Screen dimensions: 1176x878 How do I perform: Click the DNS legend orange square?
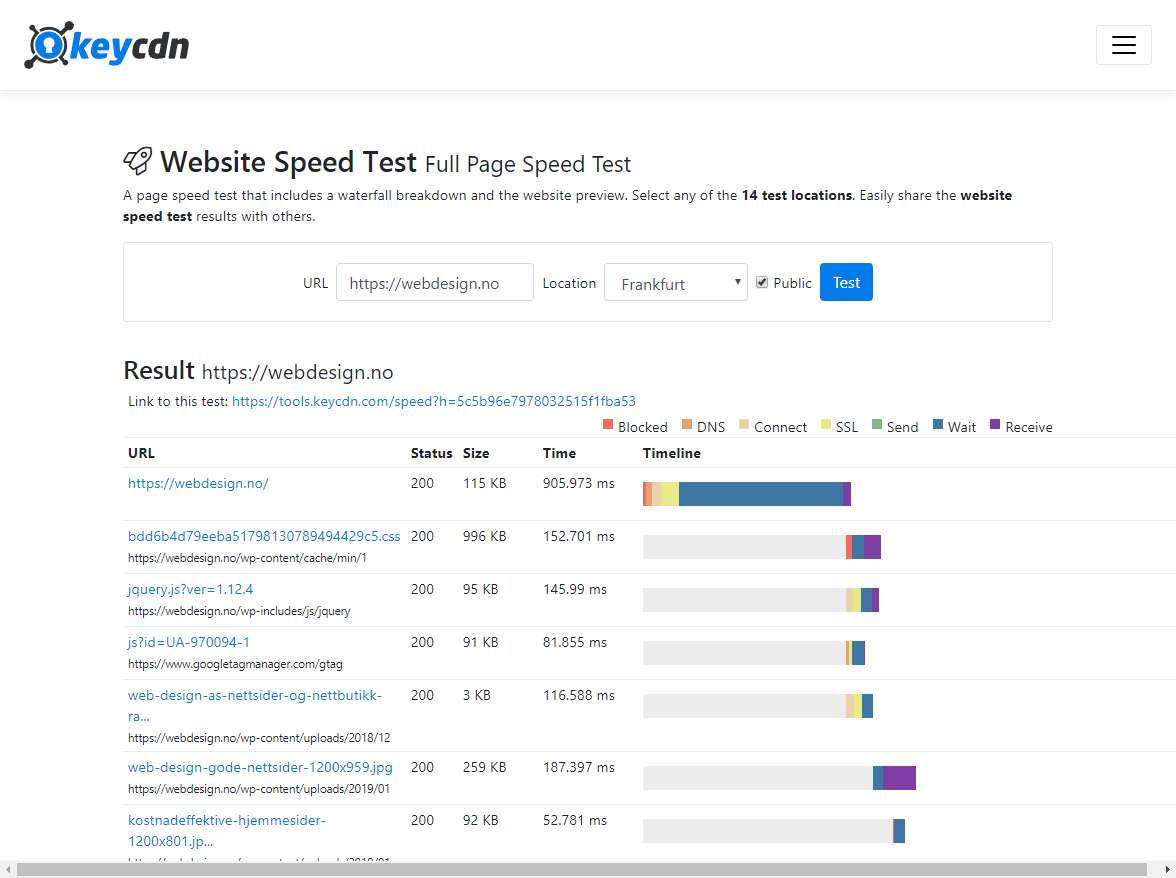pos(687,425)
